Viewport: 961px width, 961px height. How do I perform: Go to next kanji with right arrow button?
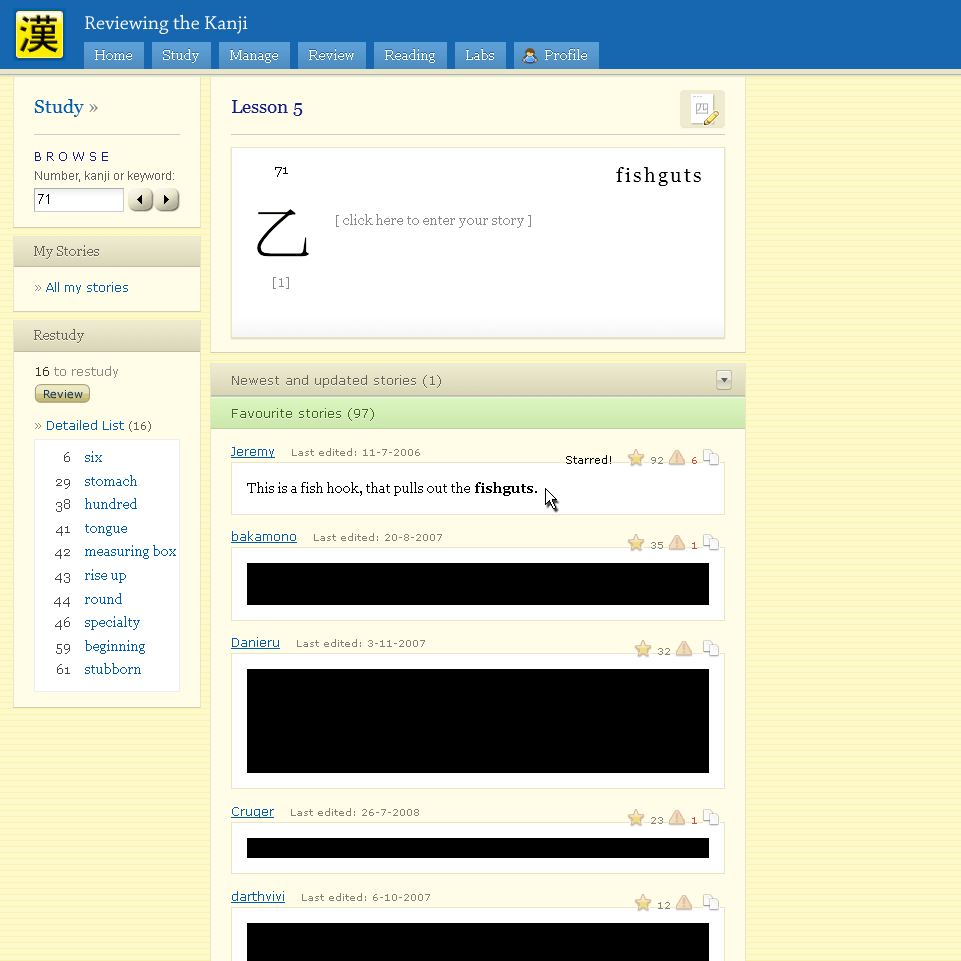point(166,199)
